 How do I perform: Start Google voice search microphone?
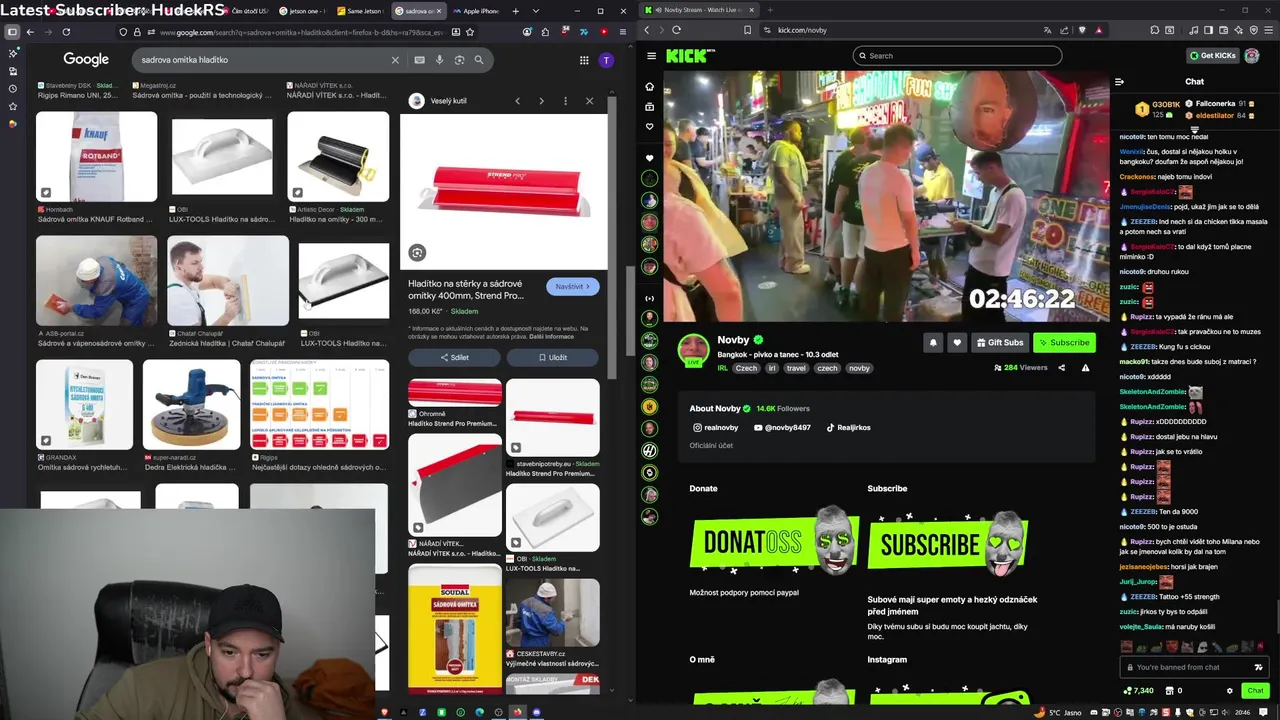(x=439, y=60)
